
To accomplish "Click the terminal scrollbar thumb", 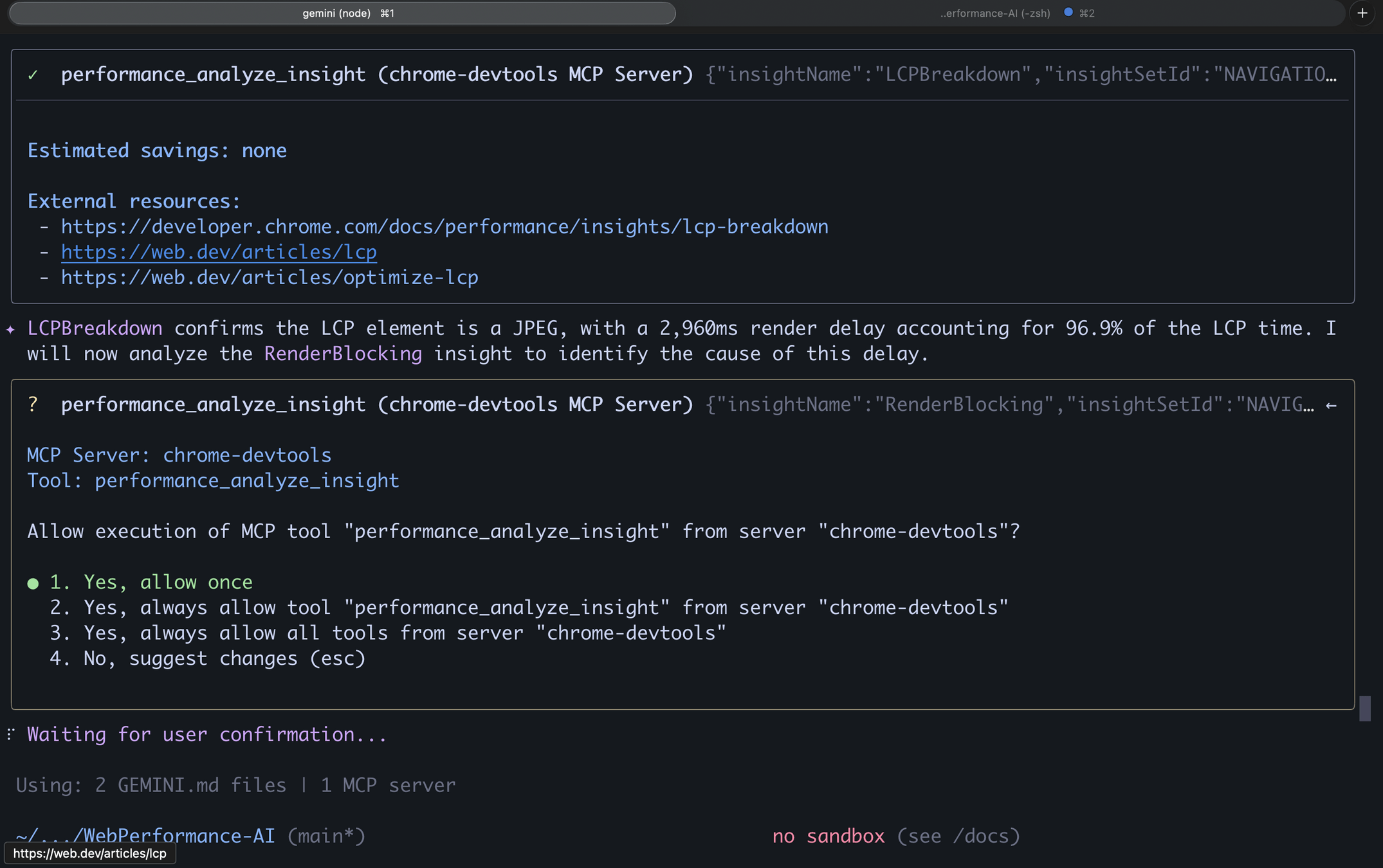I will 1365,709.
